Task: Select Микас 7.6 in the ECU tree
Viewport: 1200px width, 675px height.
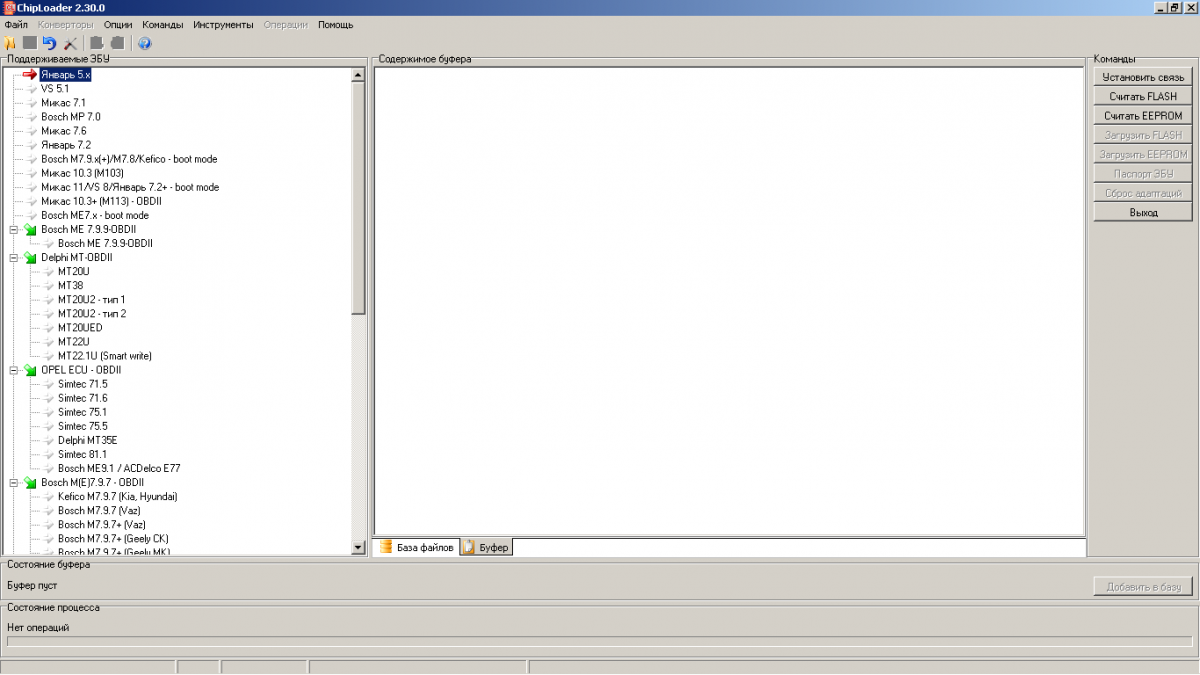Action: pyautogui.click(x=63, y=130)
